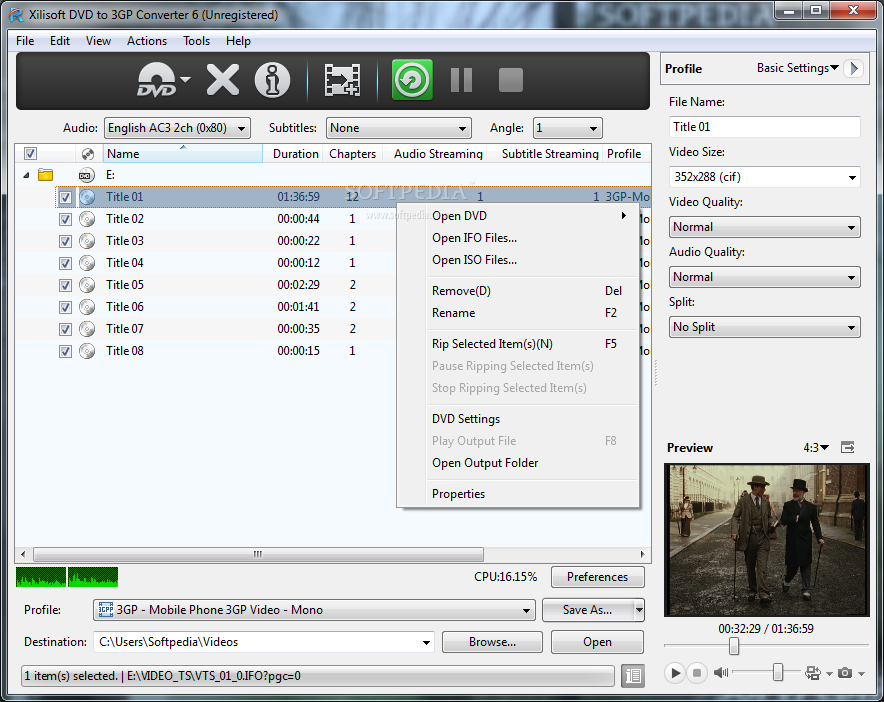The height and width of the screenshot is (702, 884).
Task: Open the bottom Profile combo box
Action: pos(314,610)
